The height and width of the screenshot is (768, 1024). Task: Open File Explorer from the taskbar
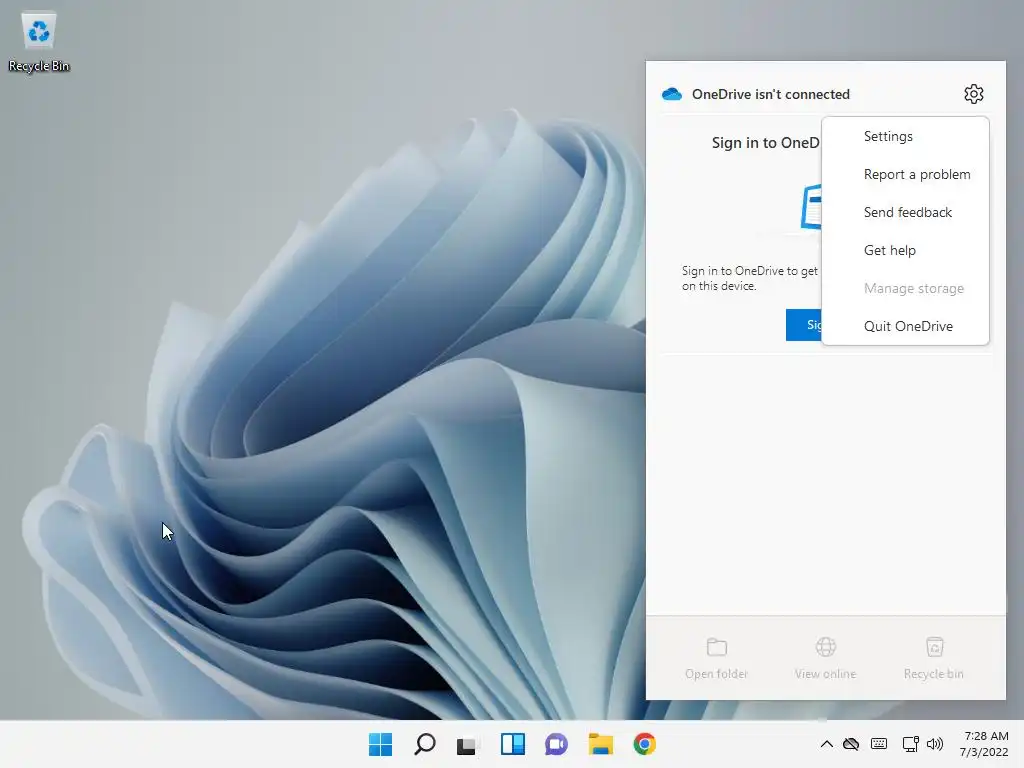point(600,744)
